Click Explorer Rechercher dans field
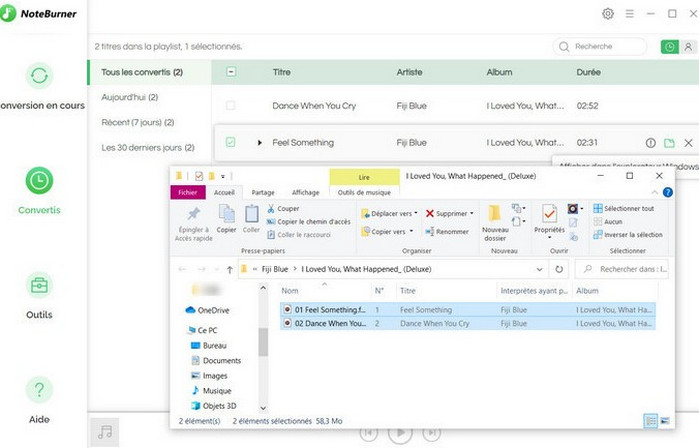This screenshot has height=448, width=699. click(x=622, y=269)
